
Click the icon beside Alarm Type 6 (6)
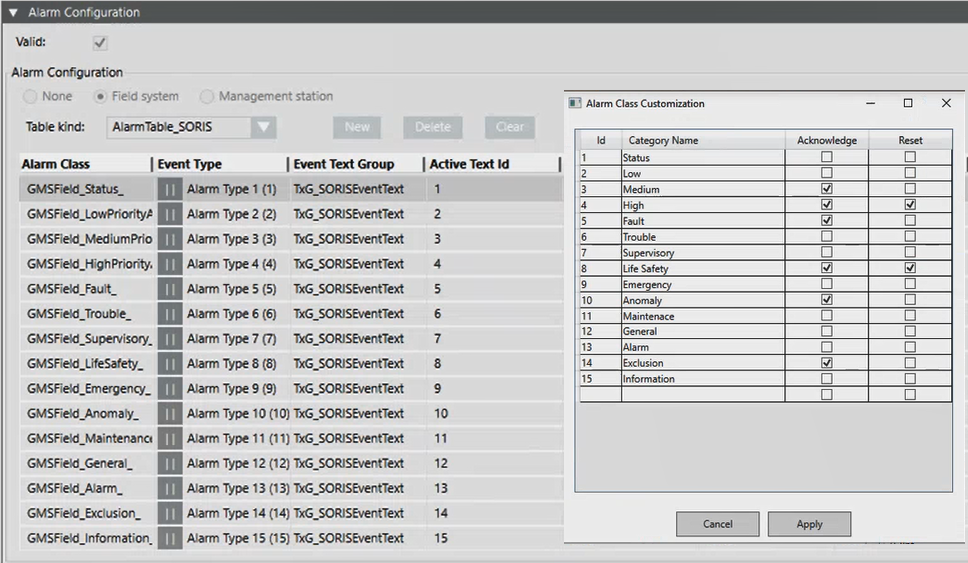(x=170, y=314)
